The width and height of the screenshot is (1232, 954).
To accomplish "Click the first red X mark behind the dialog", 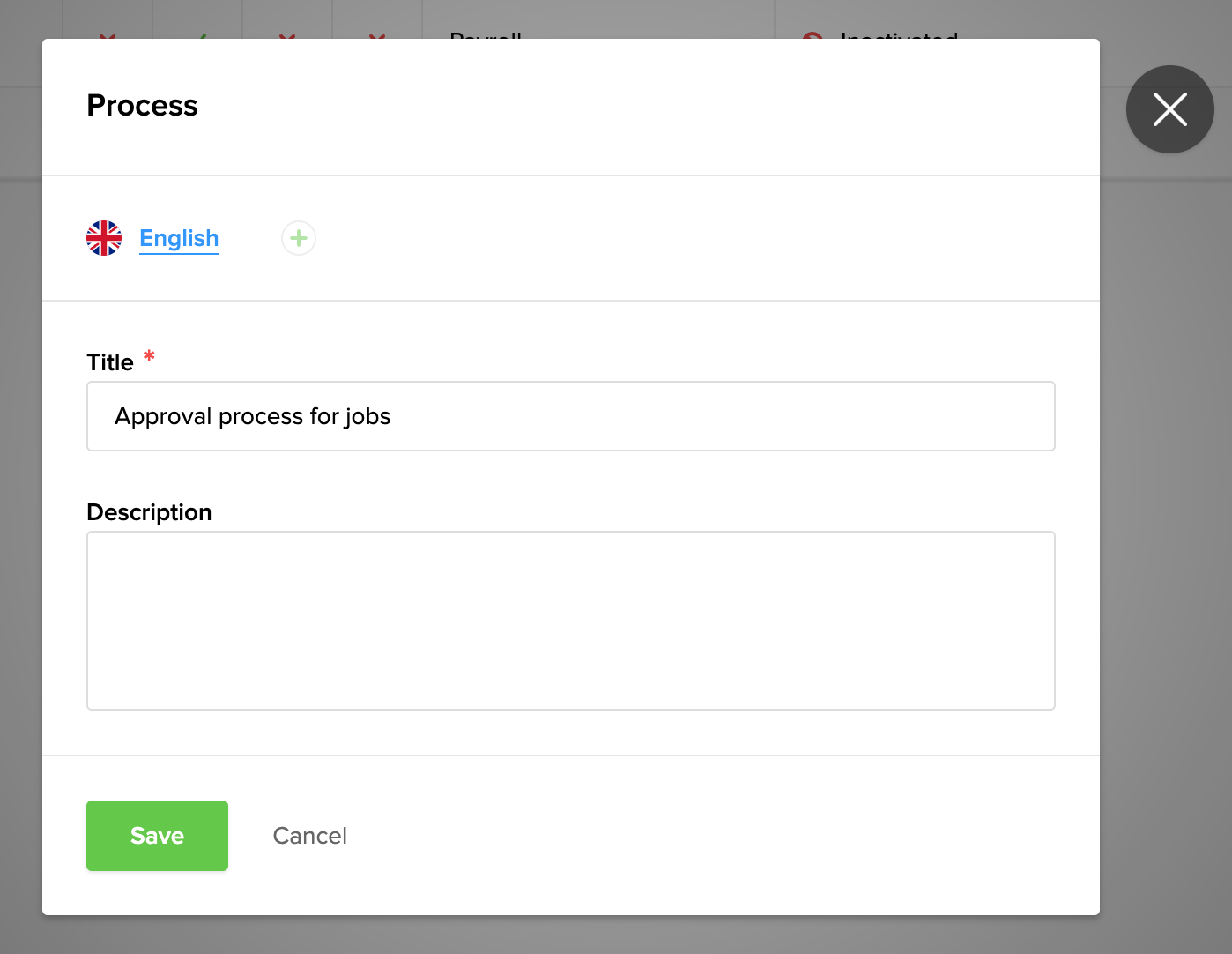I will tap(108, 40).
